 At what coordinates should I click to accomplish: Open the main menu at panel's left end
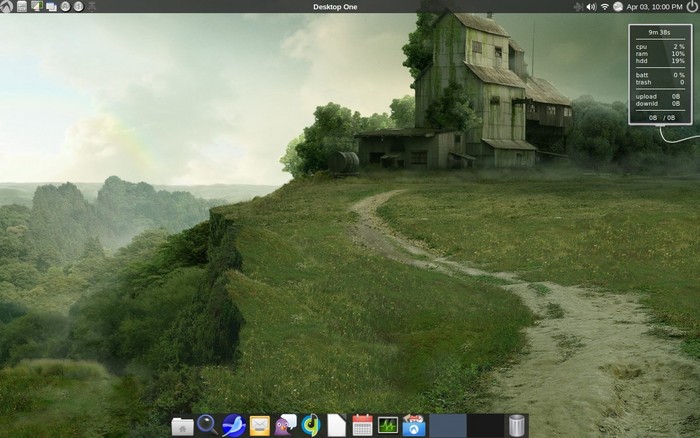[x=7, y=6]
